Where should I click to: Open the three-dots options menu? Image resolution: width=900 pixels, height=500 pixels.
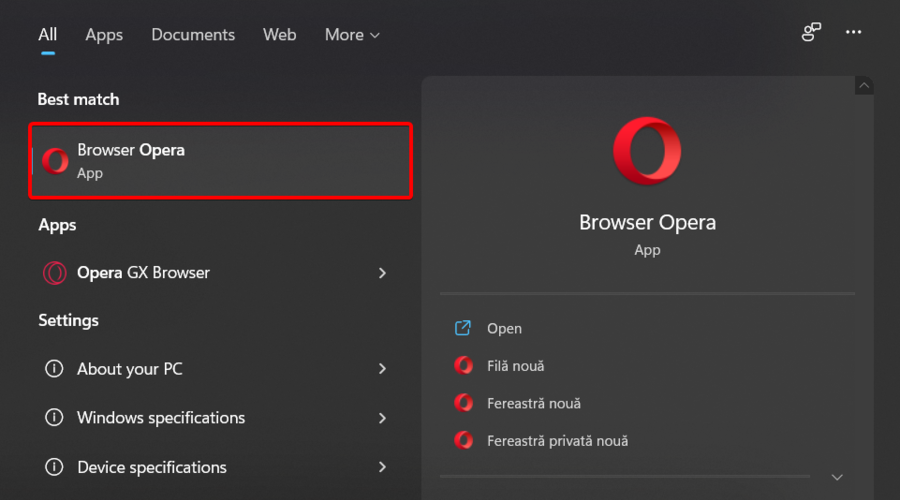[x=853, y=33]
